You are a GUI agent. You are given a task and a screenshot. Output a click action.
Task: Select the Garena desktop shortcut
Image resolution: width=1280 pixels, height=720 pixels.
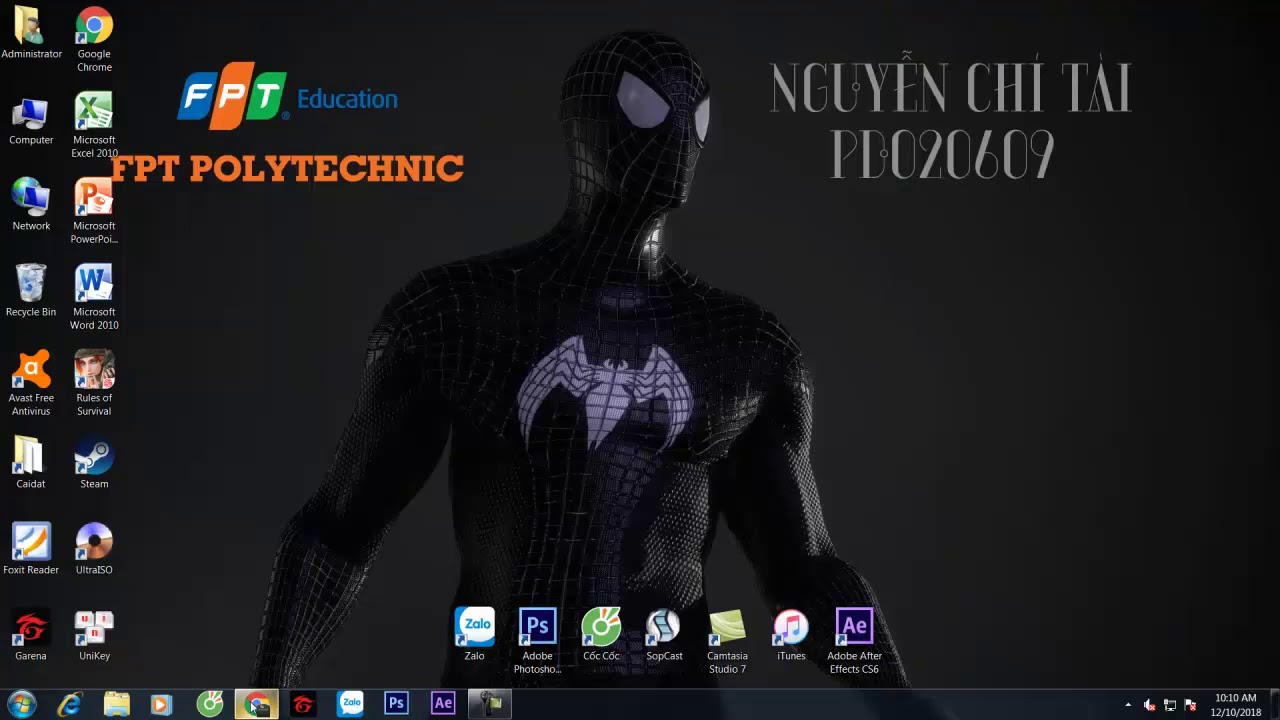tap(31, 635)
